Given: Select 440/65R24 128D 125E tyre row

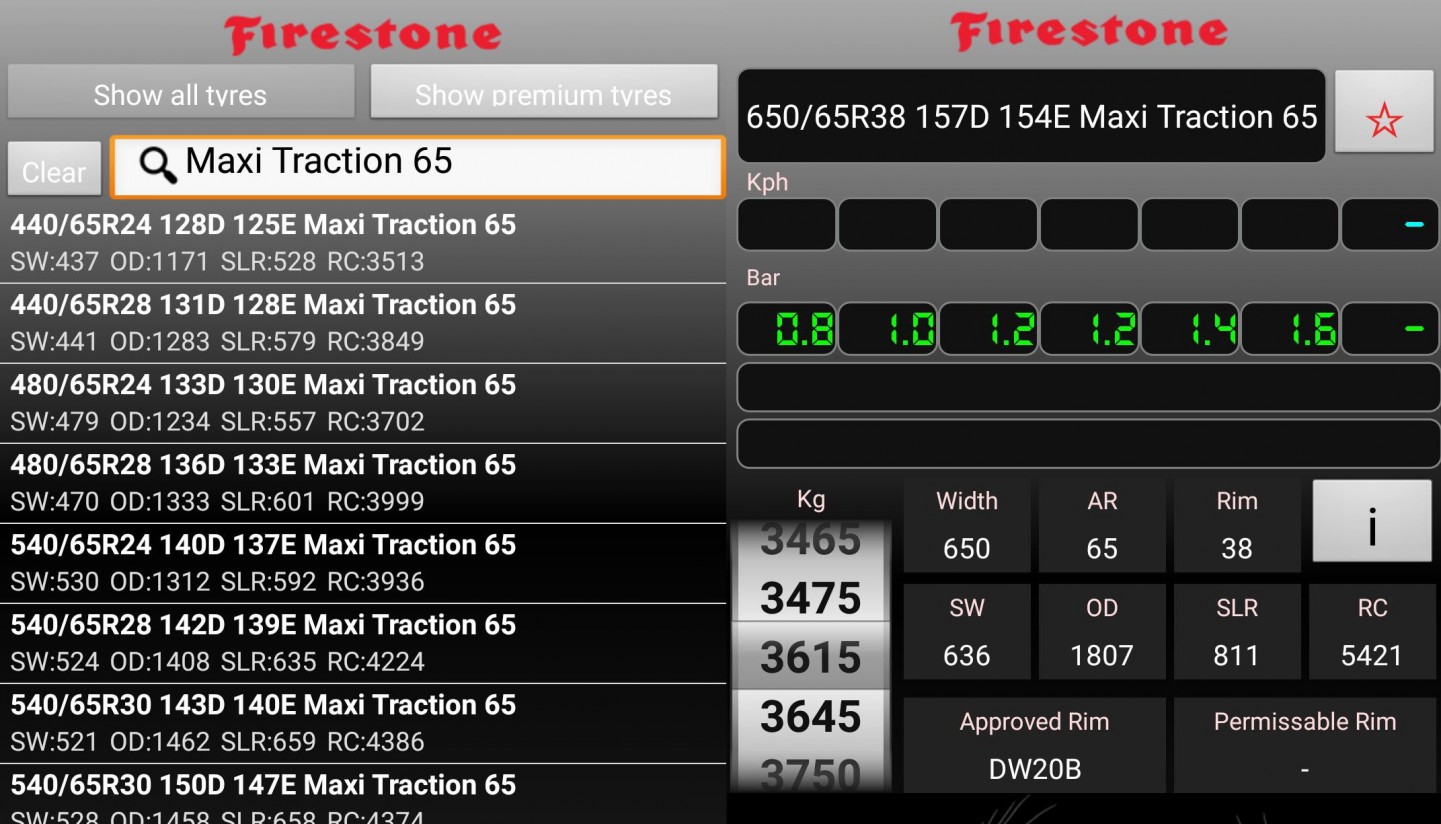Looking at the screenshot, I should (363, 243).
